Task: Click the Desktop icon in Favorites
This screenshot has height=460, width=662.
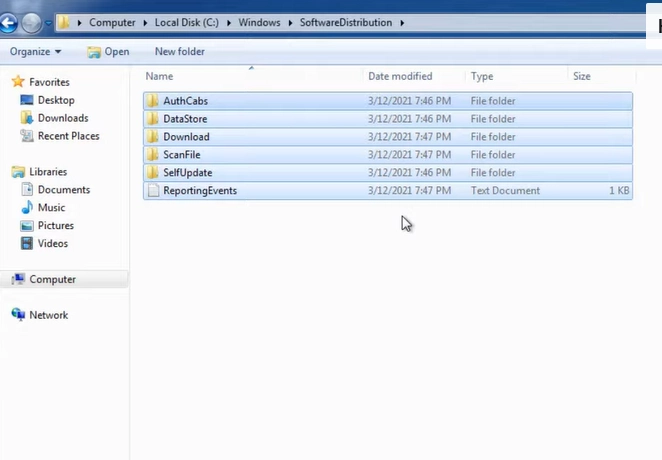Action: pos(27,100)
